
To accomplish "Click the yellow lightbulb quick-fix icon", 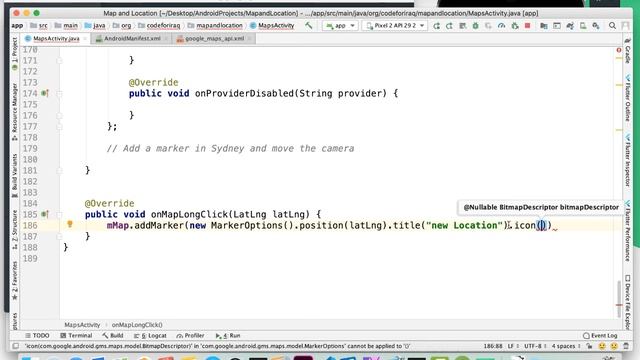I will 70,224.
